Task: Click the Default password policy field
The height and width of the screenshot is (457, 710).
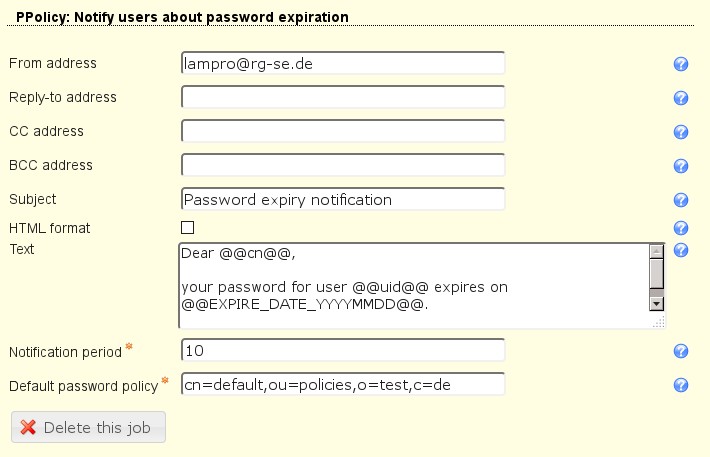Action: coord(343,385)
